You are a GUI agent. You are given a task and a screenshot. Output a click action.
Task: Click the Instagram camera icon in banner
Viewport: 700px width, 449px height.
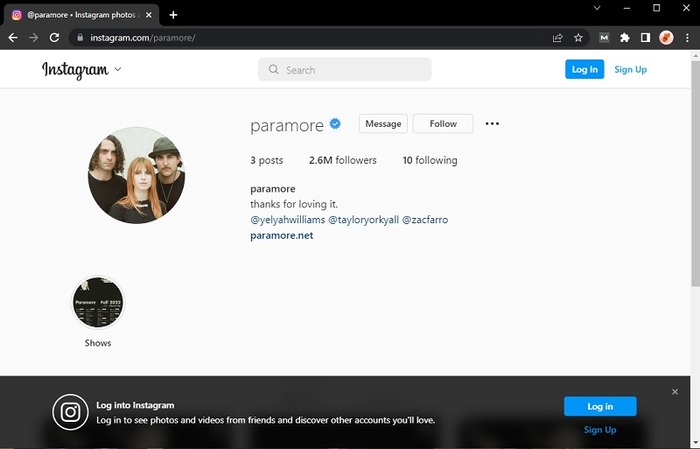pos(71,412)
